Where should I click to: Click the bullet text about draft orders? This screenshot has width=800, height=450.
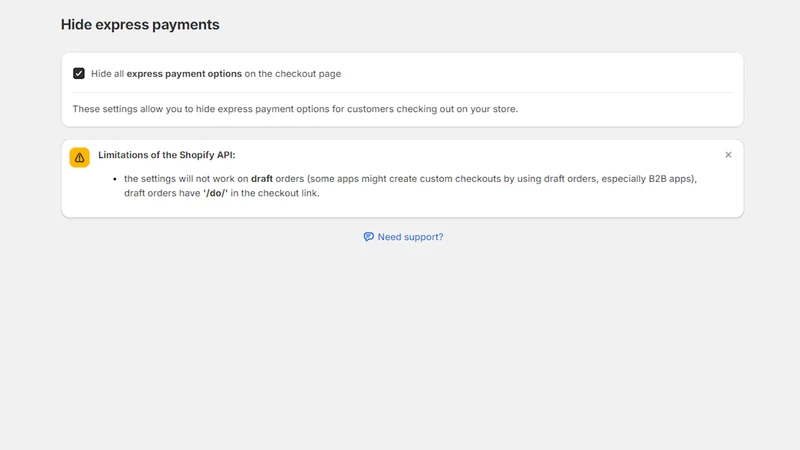[x=410, y=186]
